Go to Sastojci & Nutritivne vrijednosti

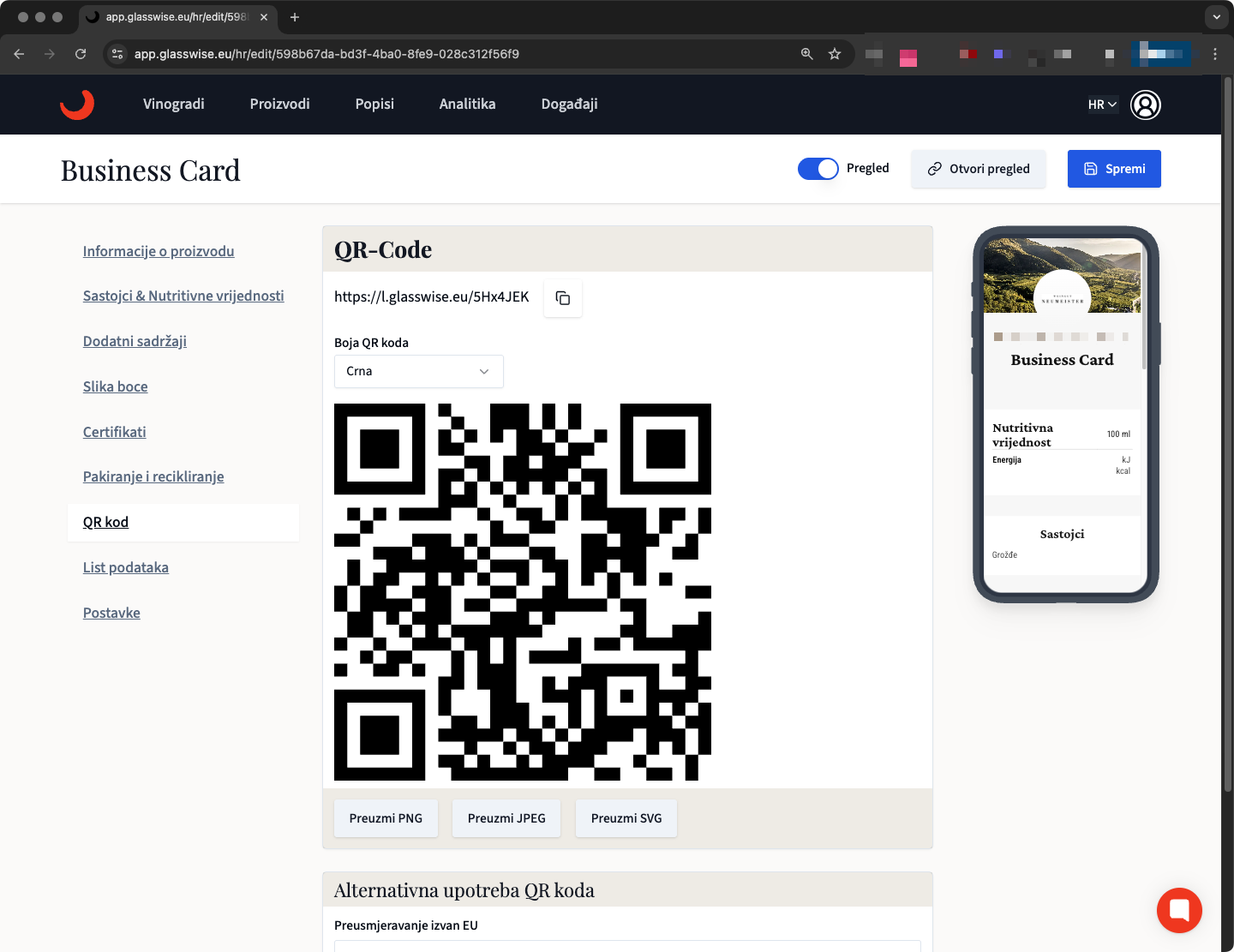[183, 296]
